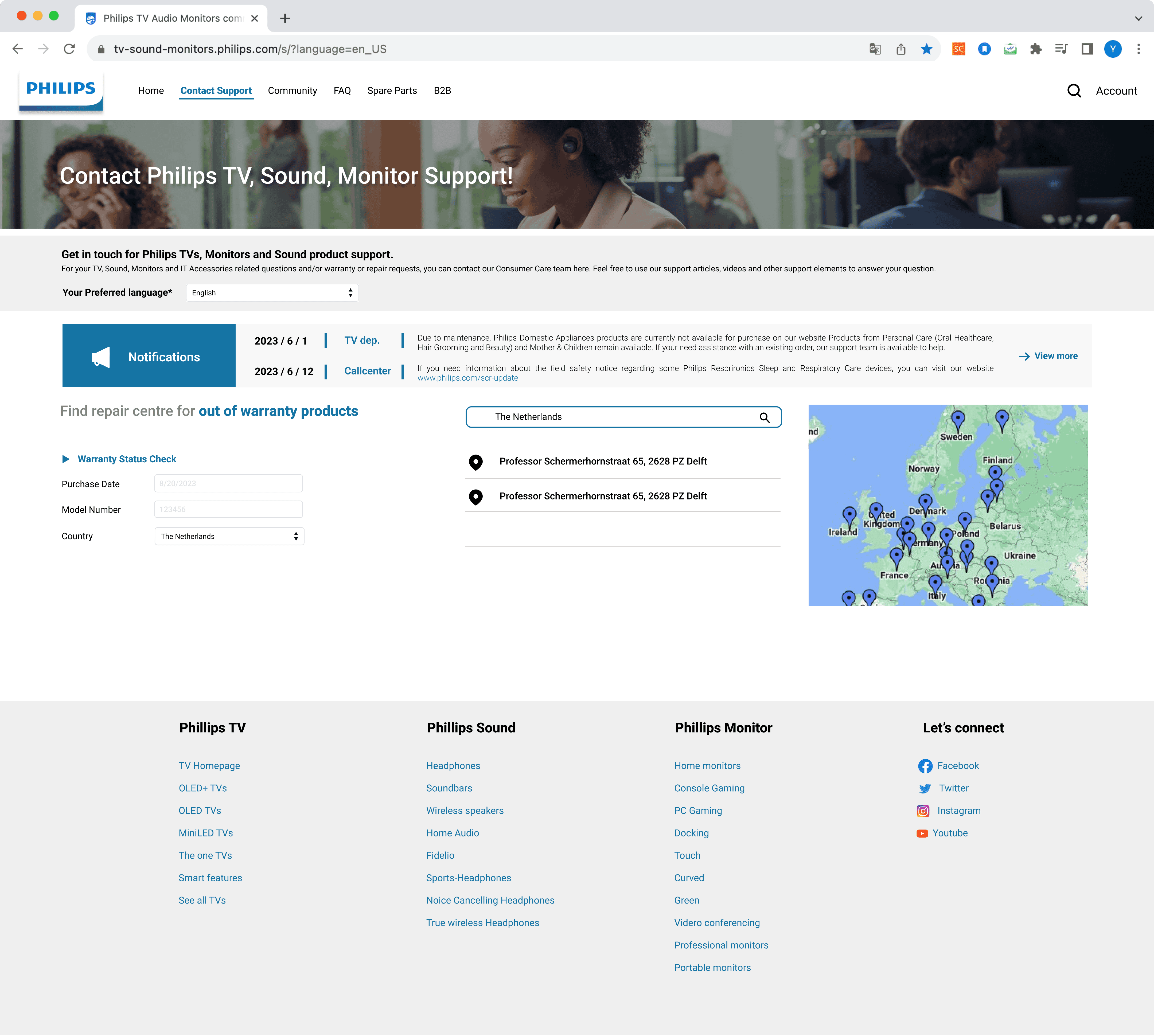Click the Instagram logo icon
Image resolution: width=1154 pixels, height=1036 pixels.
click(x=923, y=811)
